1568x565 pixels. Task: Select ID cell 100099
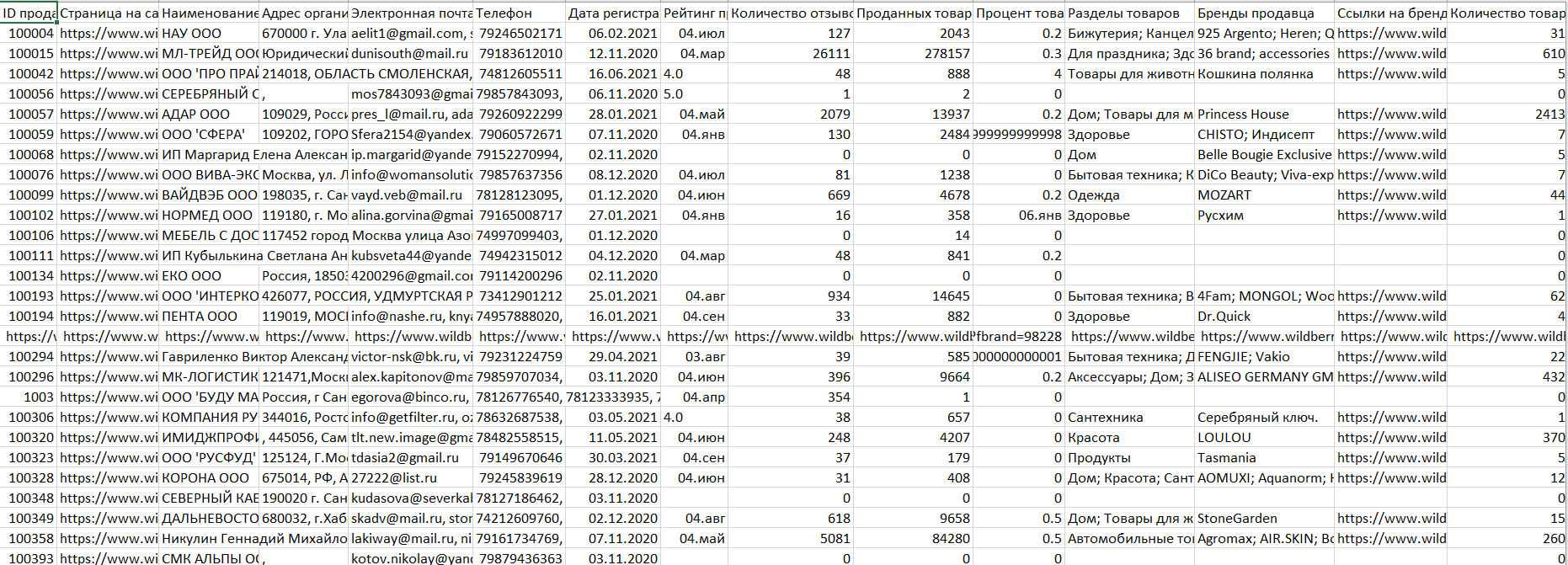tap(29, 195)
